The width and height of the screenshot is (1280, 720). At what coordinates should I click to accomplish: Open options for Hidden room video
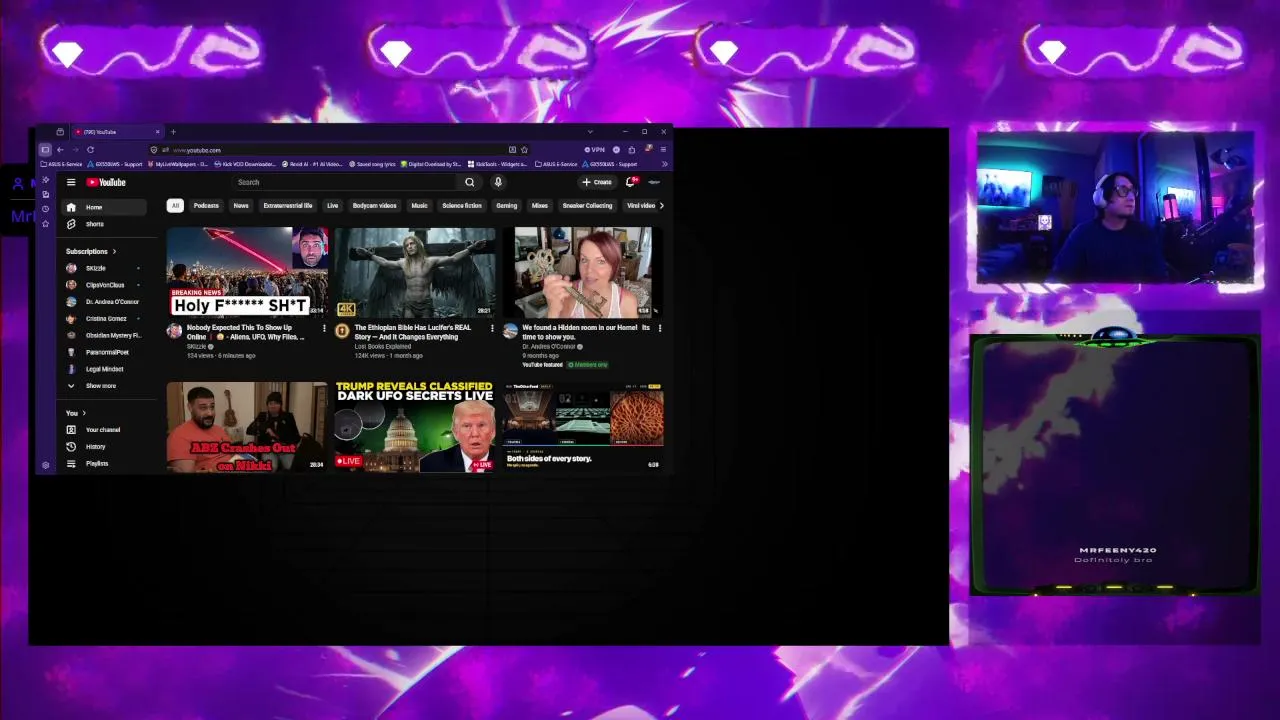click(659, 328)
